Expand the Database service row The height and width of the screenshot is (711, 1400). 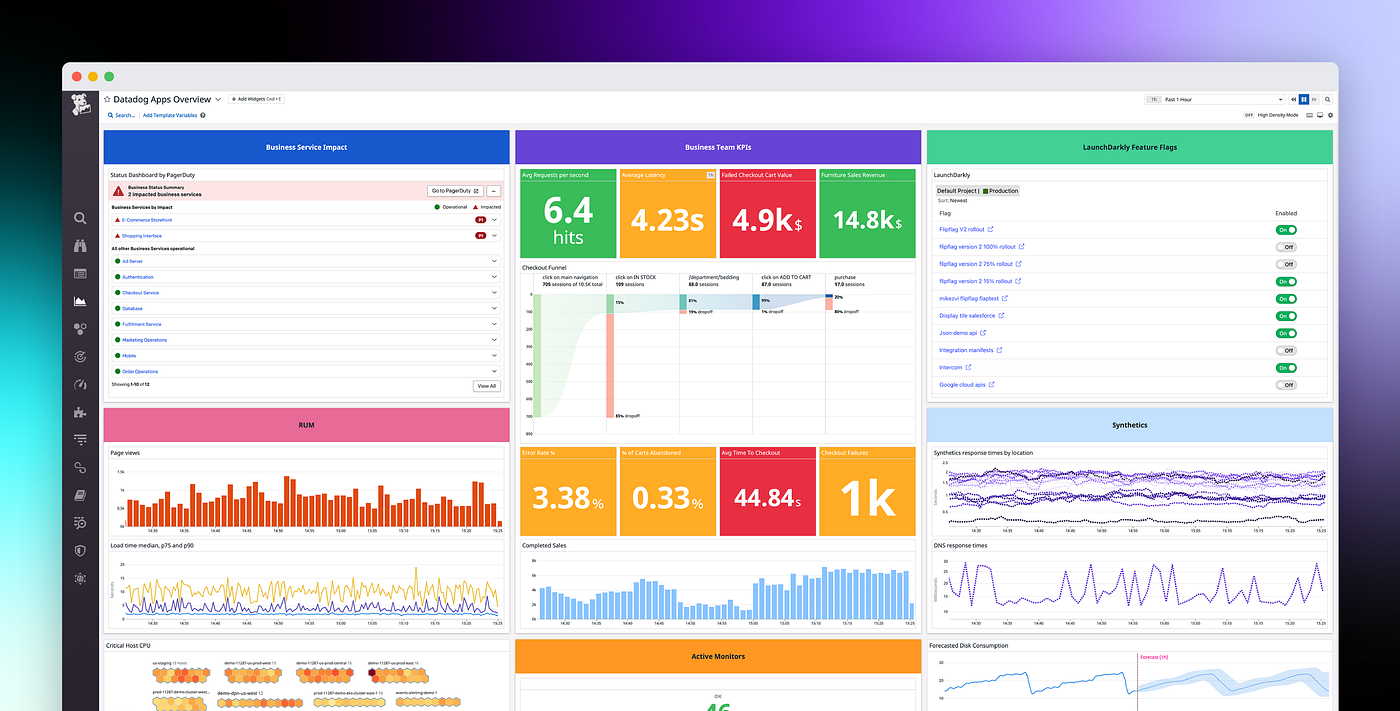[494, 308]
